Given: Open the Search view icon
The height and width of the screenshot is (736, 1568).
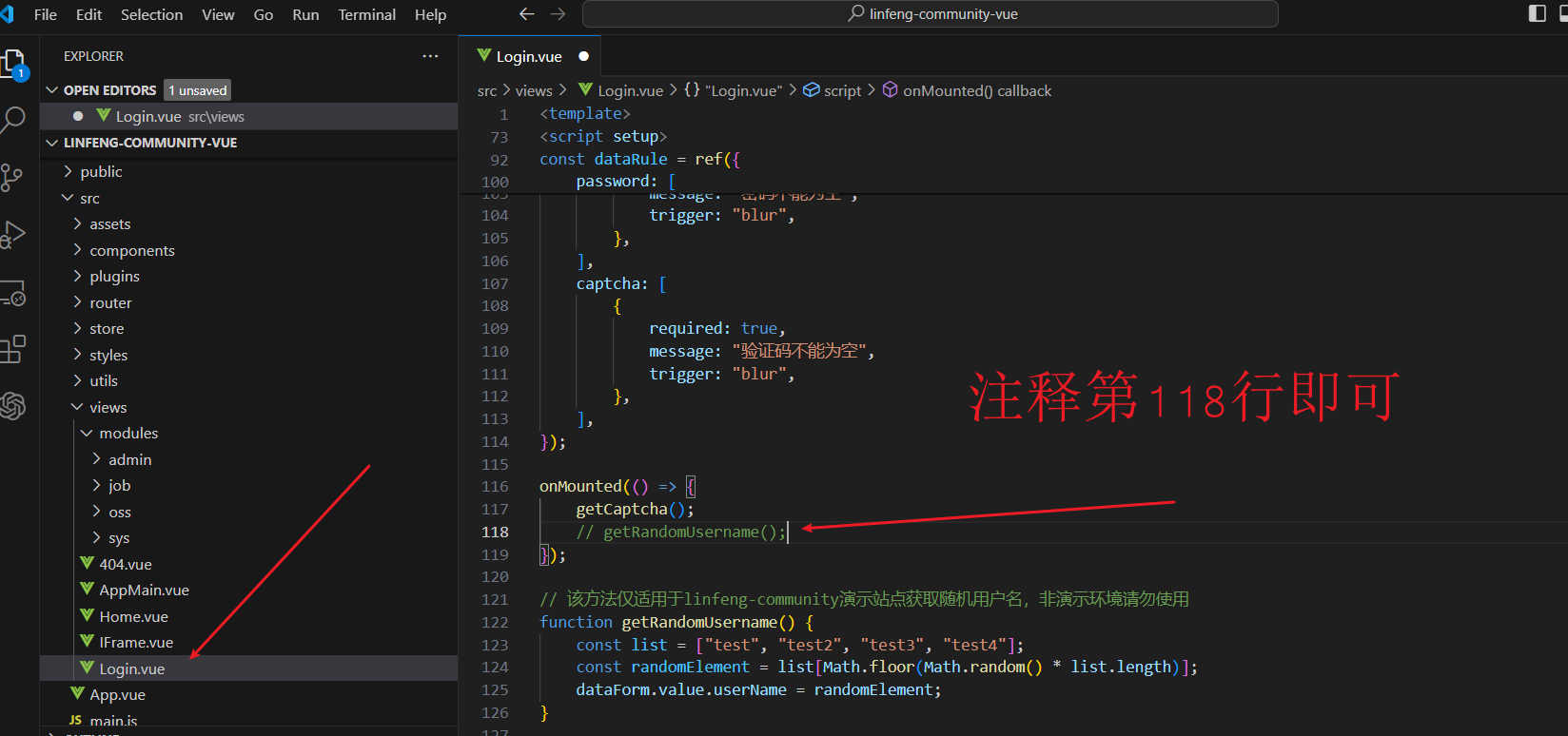Looking at the screenshot, I should tap(13, 120).
